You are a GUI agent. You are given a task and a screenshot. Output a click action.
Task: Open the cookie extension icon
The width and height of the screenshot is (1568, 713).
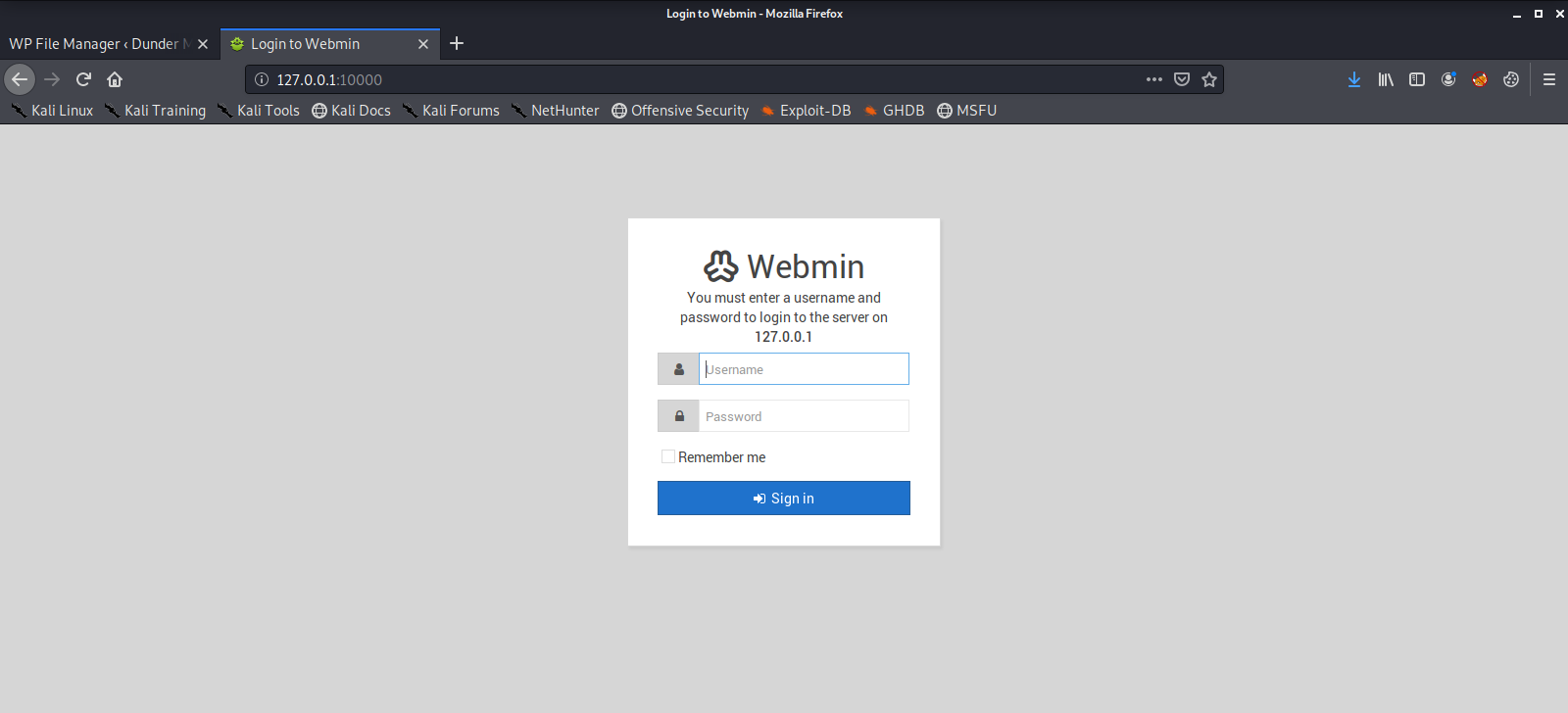[1511, 79]
